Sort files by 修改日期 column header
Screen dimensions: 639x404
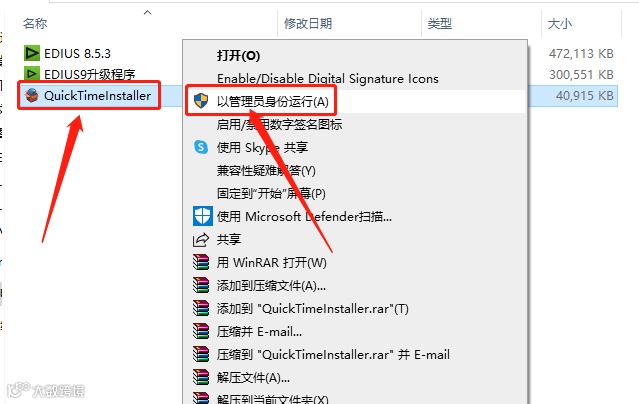[308, 24]
